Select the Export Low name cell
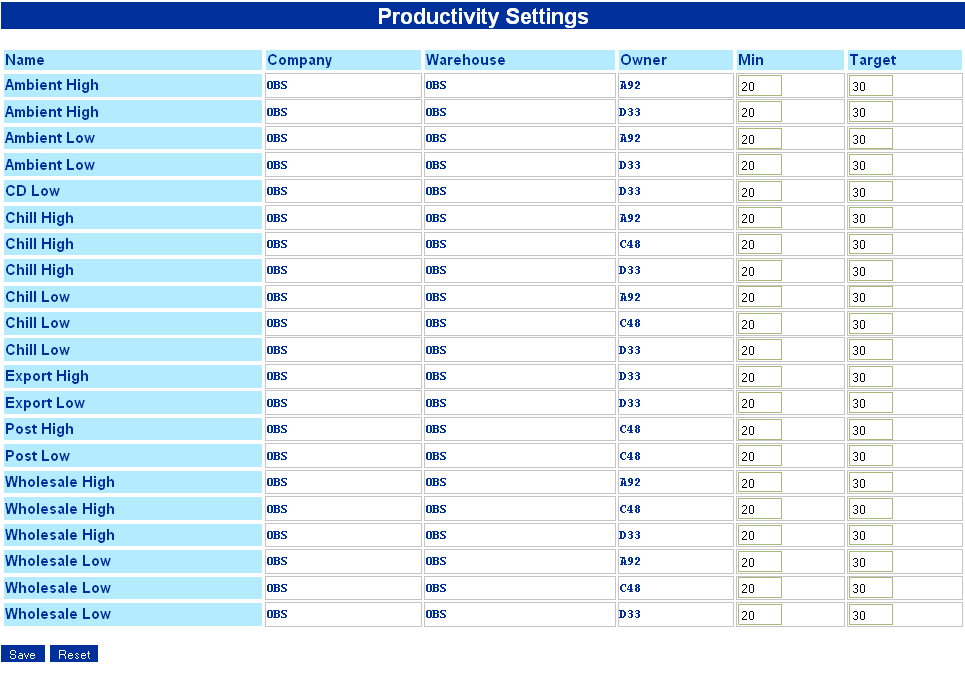965x676 pixels. [133, 403]
